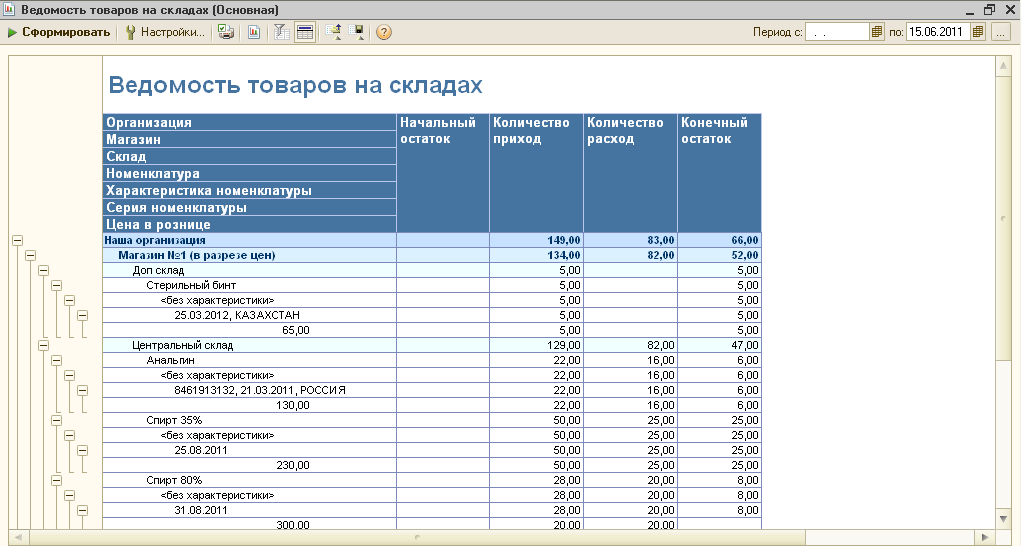1021x546 pixels.
Task: Click the 'Начальный остаток' column header
Action: point(443,173)
